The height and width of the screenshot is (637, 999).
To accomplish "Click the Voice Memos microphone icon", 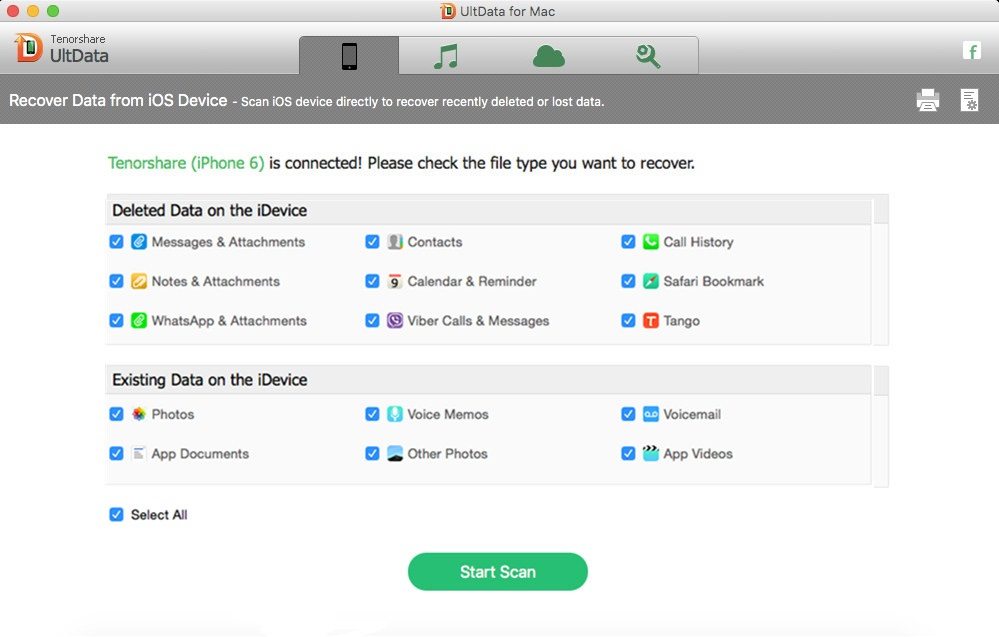I will point(395,414).
